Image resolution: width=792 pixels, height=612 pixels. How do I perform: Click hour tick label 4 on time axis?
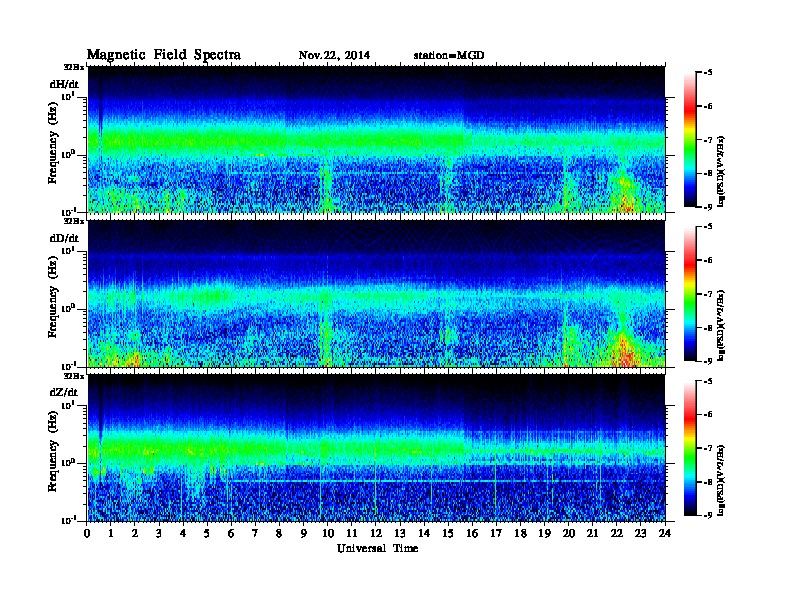pyautogui.click(x=183, y=533)
